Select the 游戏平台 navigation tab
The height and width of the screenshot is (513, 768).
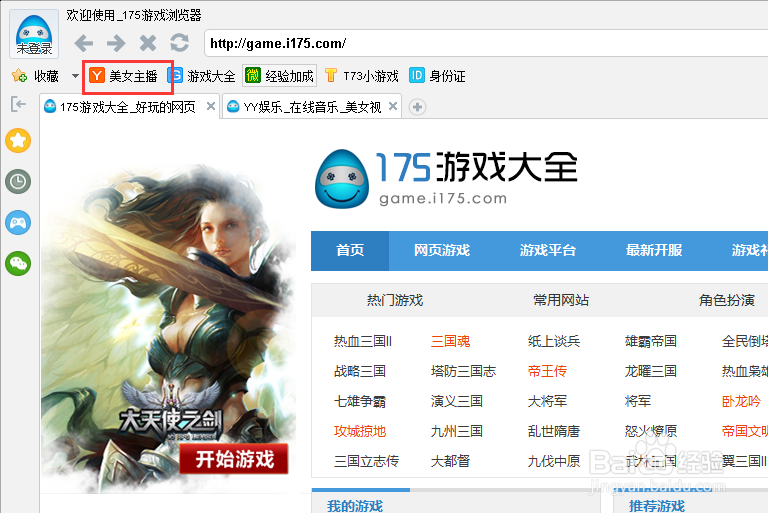[x=548, y=250]
